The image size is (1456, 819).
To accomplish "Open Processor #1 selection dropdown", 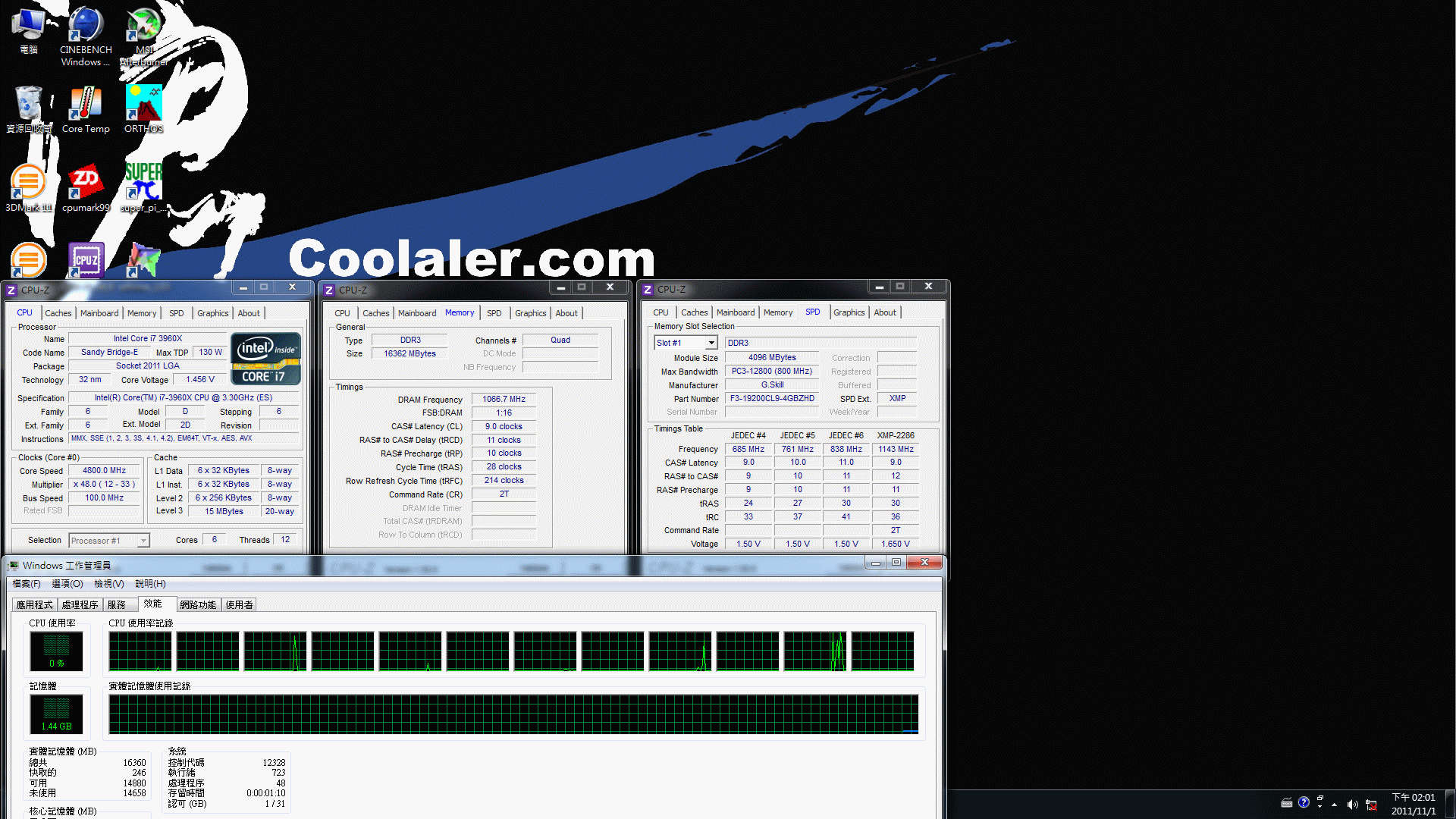I will (109, 541).
